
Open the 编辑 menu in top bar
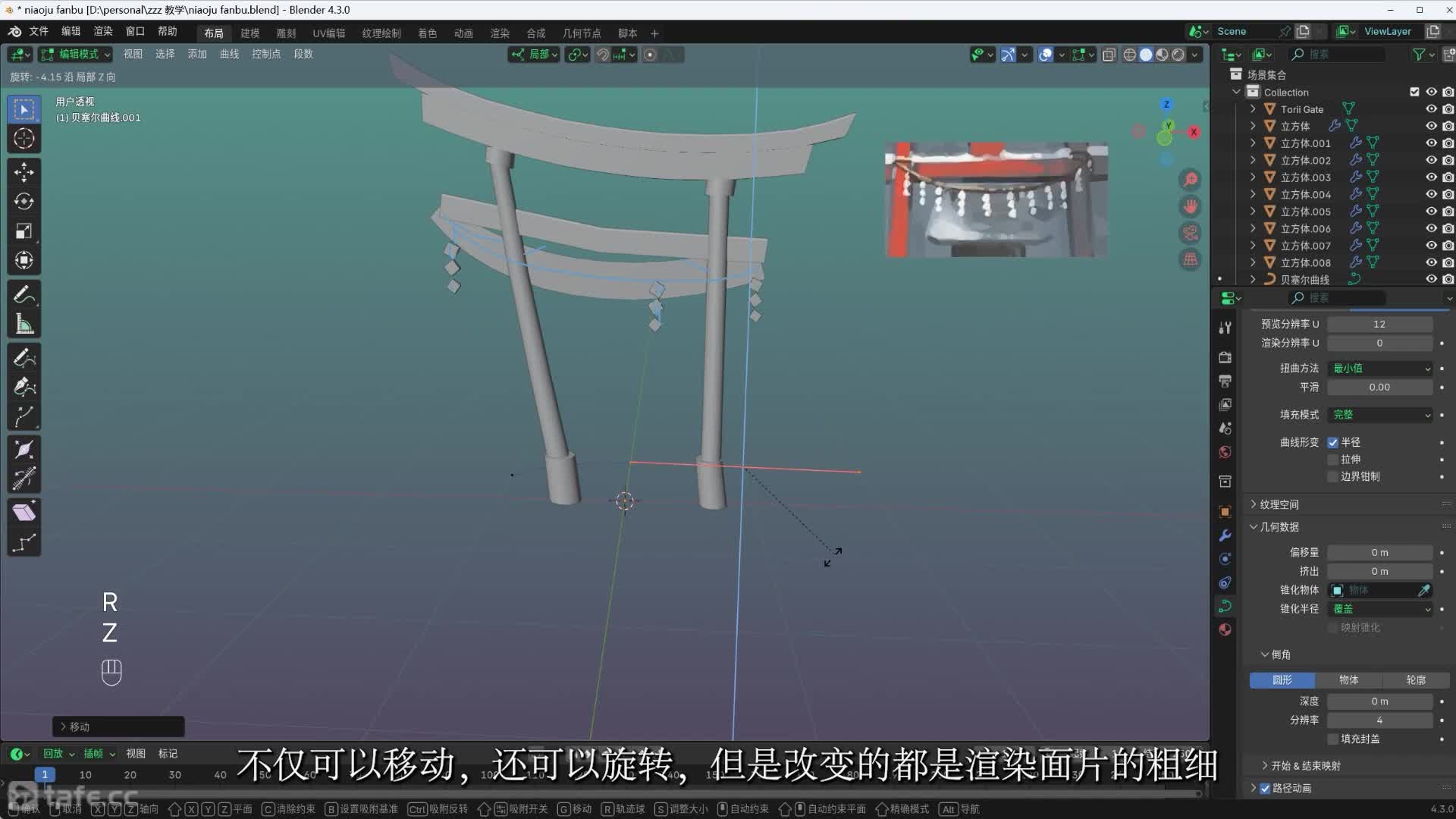click(x=71, y=31)
